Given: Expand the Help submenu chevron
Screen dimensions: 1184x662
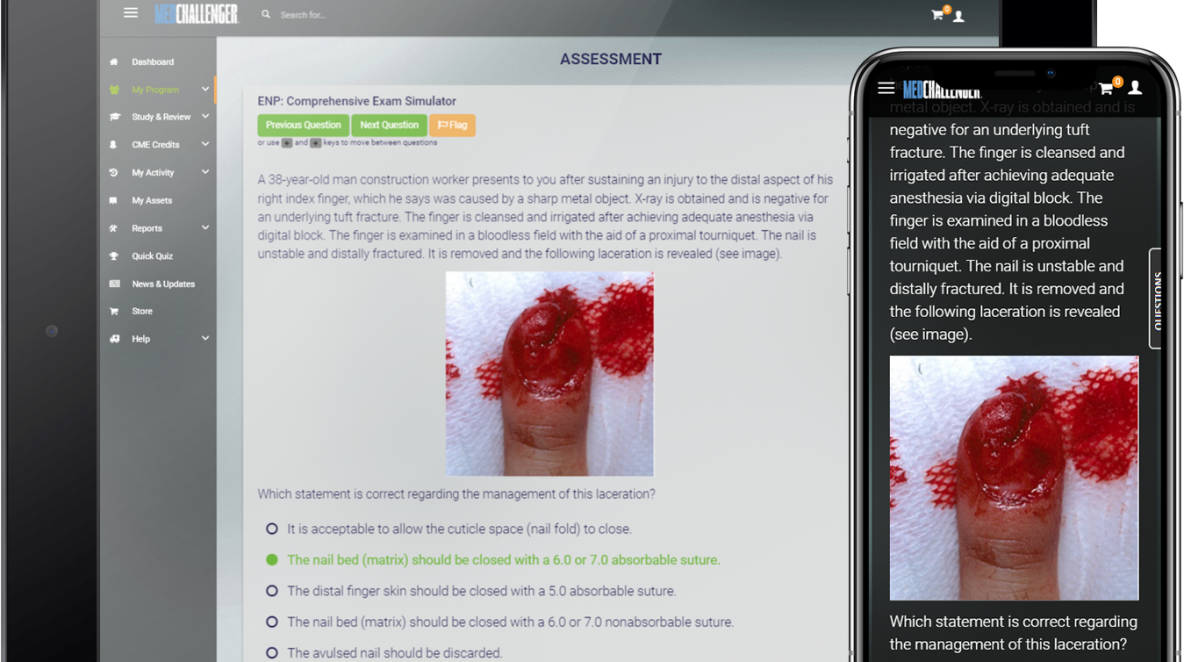Looking at the screenshot, I should (205, 338).
